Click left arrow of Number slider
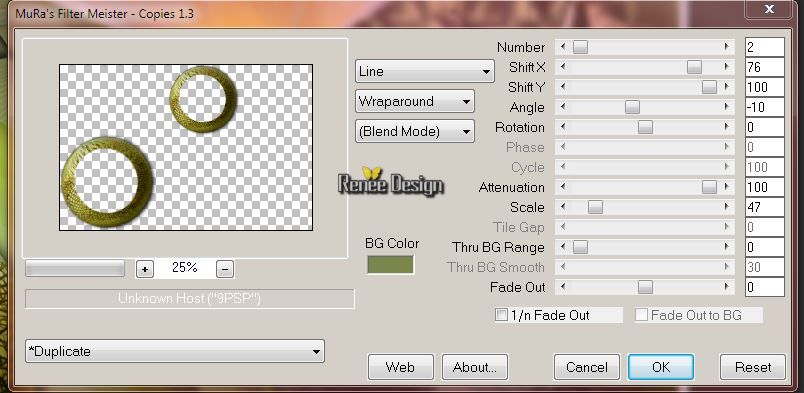Viewport: 804px width, 393px height. coord(563,47)
